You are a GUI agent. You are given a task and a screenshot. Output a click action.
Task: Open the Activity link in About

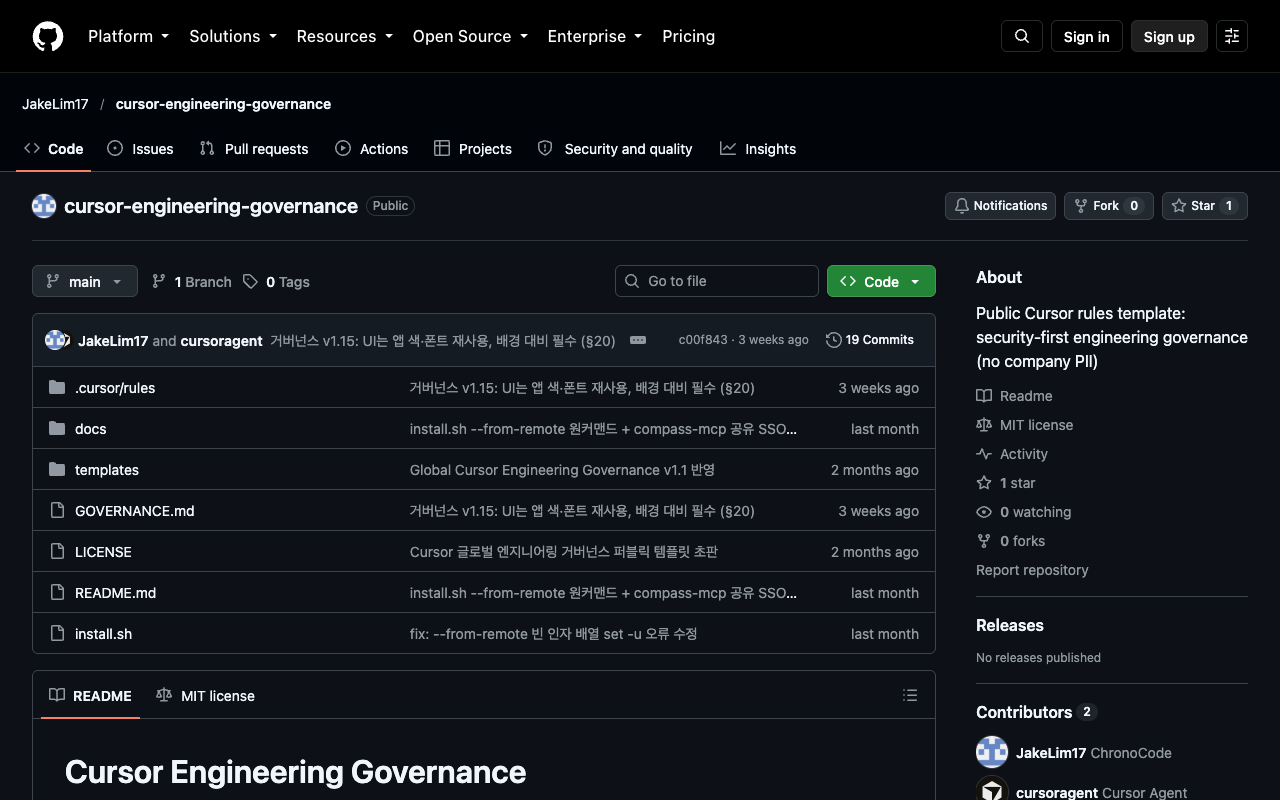point(1012,454)
